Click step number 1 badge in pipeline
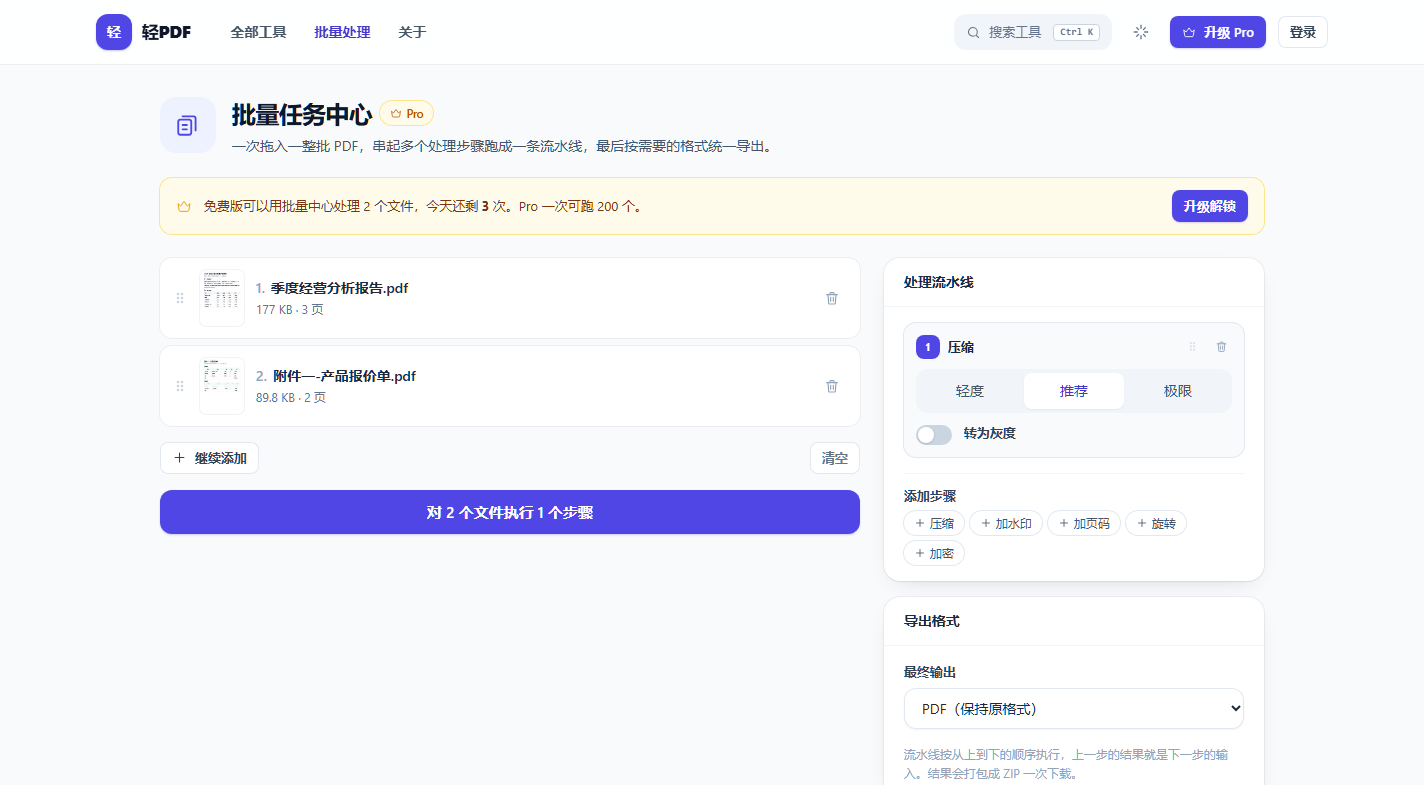The height and width of the screenshot is (785, 1424). tap(928, 347)
